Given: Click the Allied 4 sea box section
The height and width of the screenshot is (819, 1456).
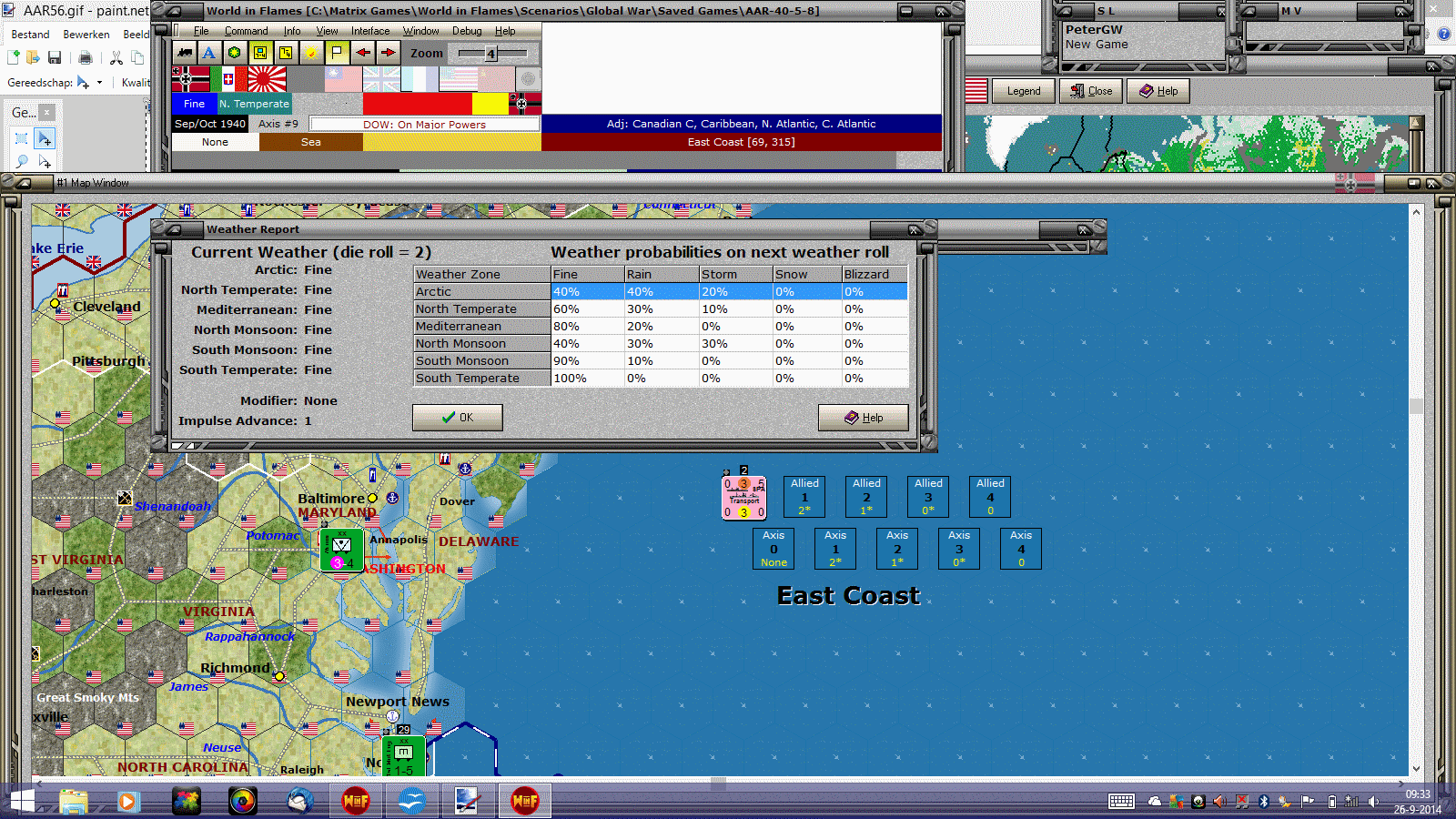Looking at the screenshot, I should (990, 497).
